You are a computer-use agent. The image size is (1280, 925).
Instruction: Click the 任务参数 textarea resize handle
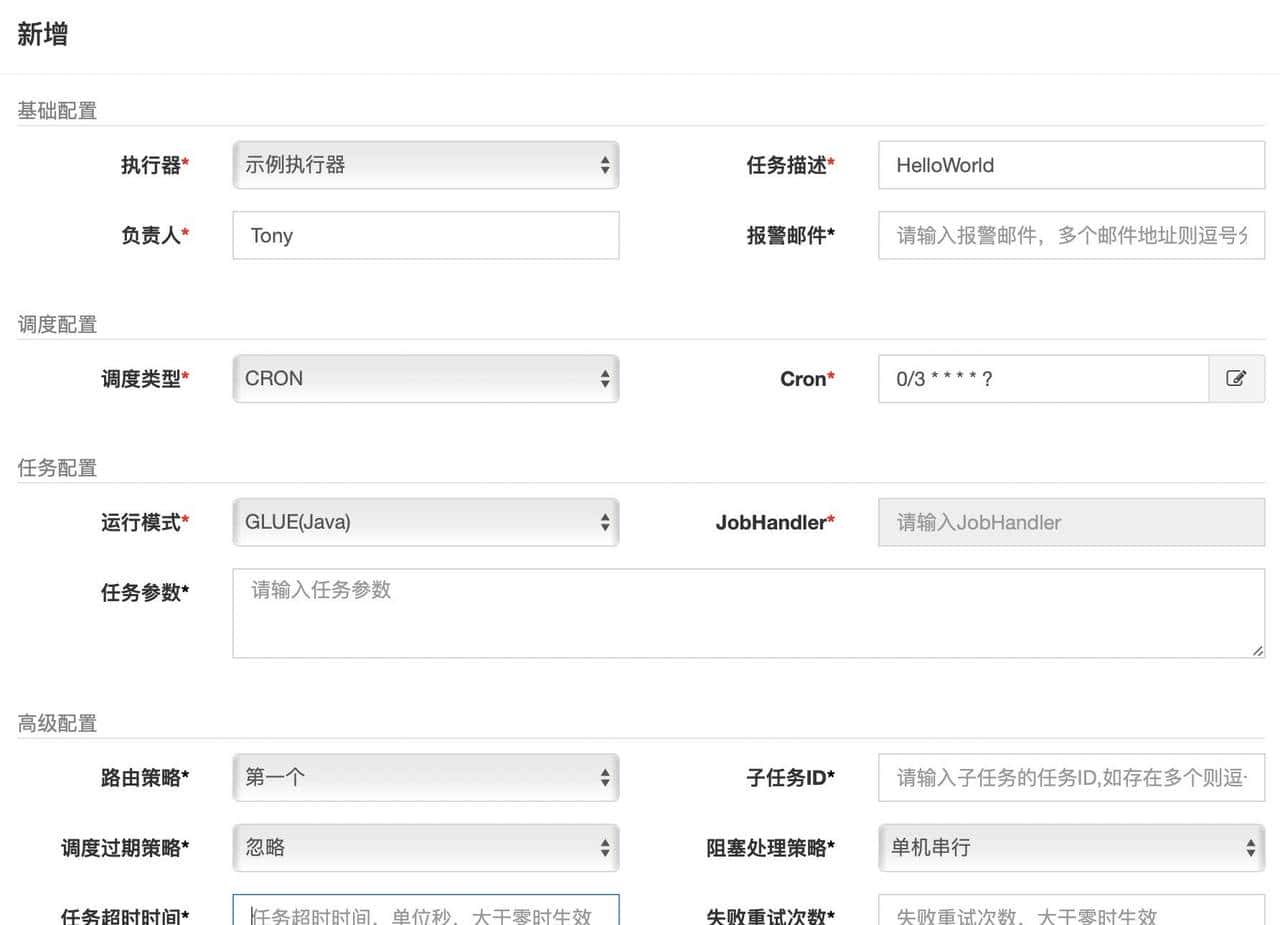1256,650
